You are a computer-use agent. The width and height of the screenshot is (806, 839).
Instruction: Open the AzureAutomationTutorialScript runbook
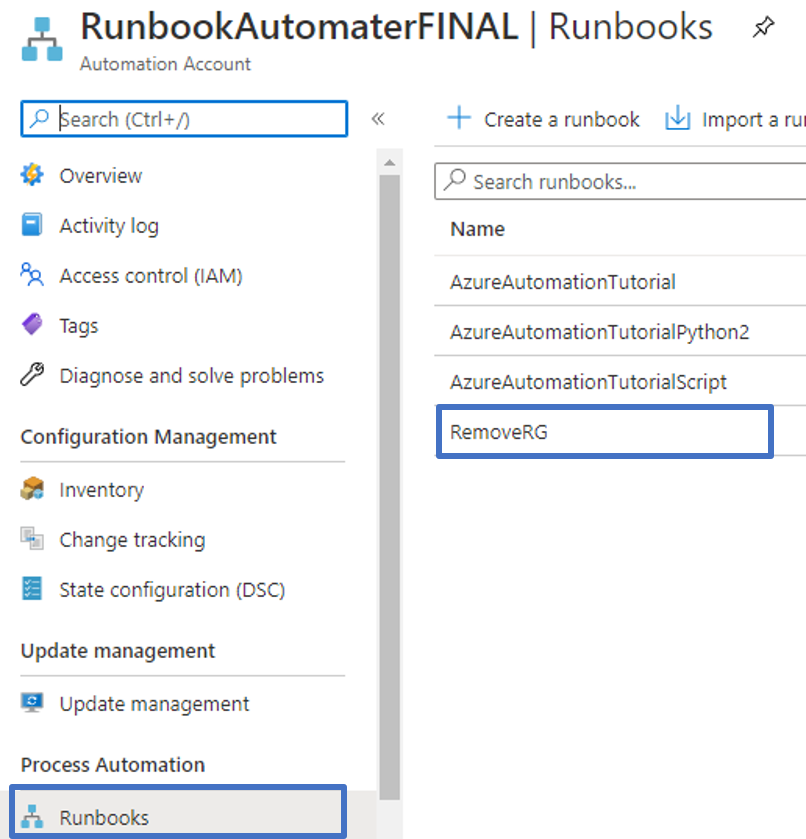coord(588,382)
